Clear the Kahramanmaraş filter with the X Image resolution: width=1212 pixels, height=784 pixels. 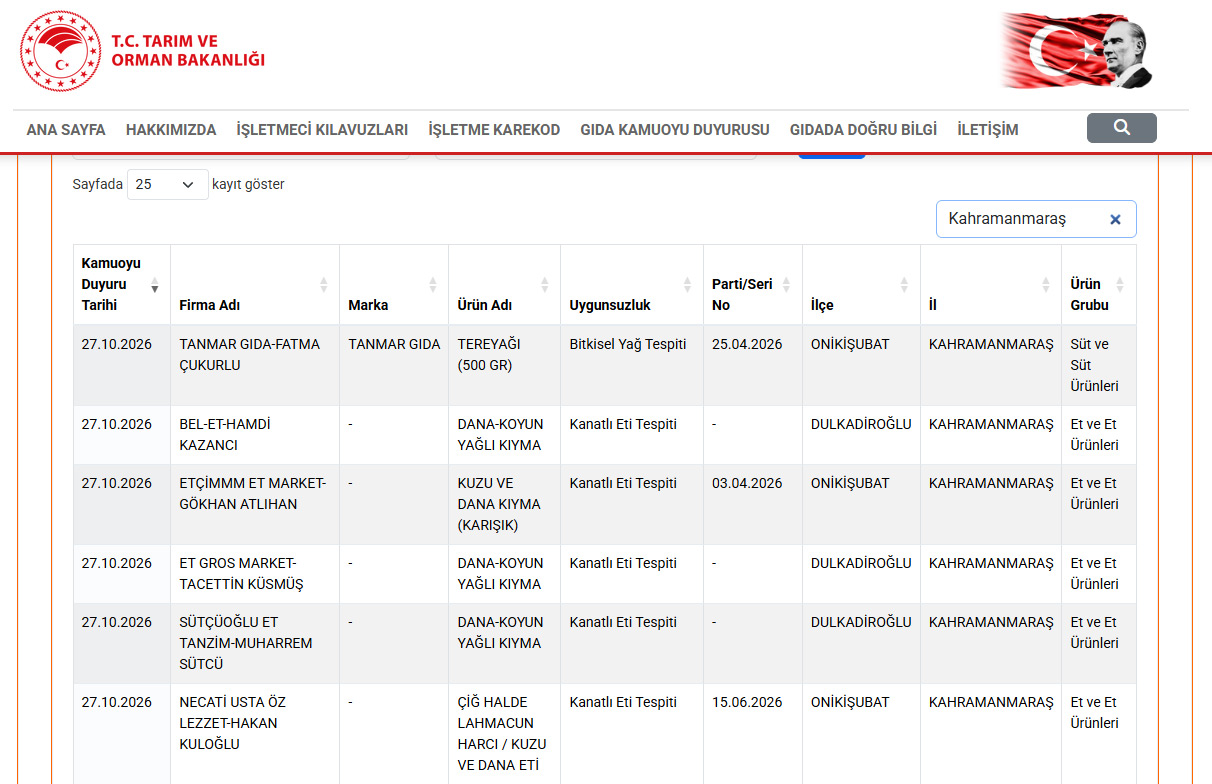[1115, 219]
